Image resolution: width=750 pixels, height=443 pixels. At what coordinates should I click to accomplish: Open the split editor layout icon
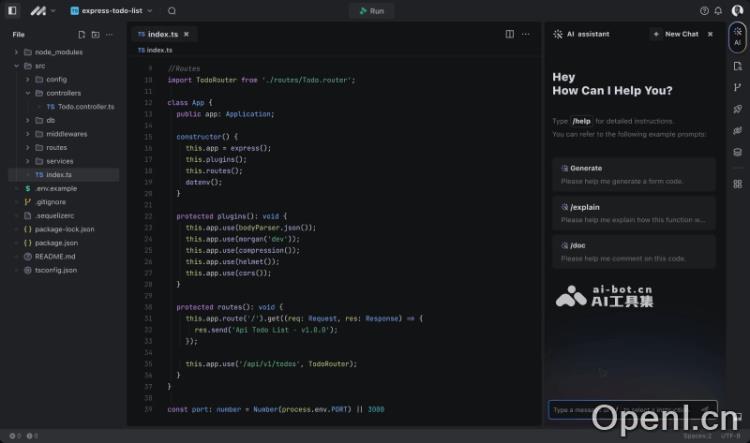click(x=510, y=34)
